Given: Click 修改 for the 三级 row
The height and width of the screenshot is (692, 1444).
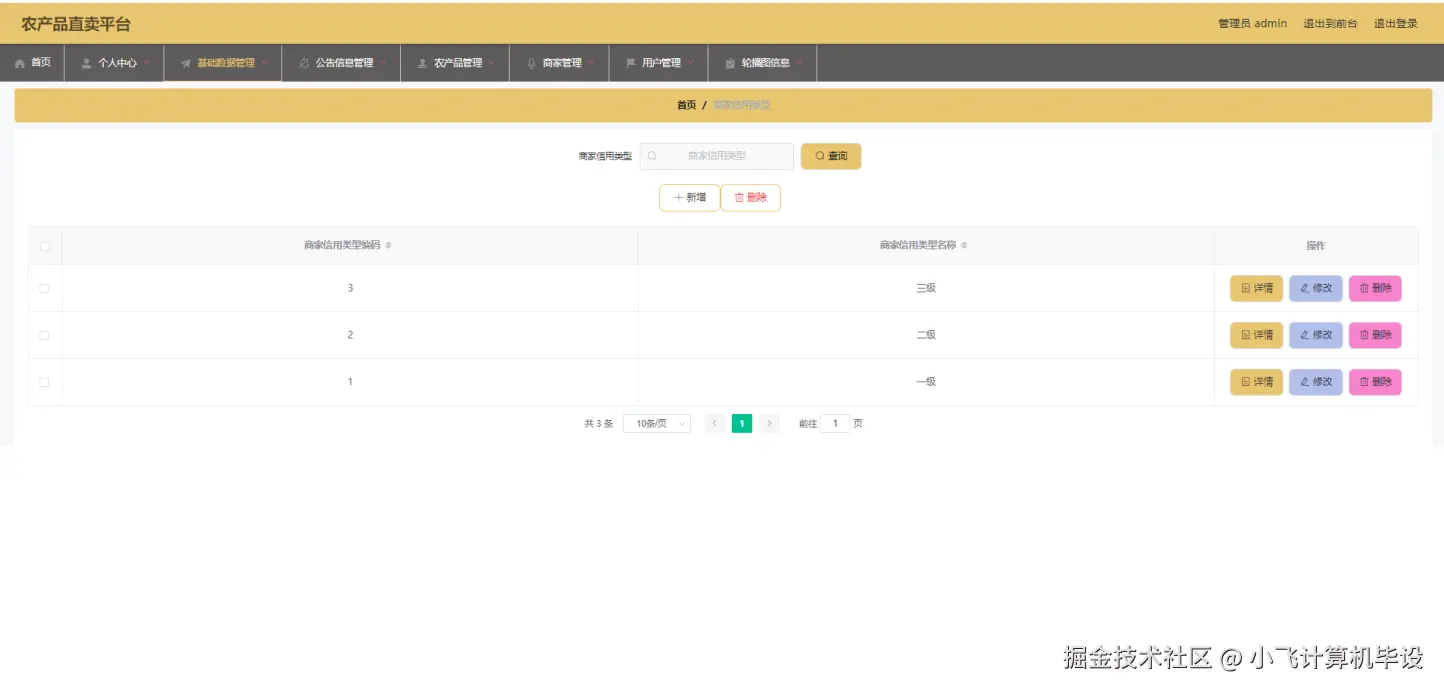Looking at the screenshot, I should [1316, 288].
